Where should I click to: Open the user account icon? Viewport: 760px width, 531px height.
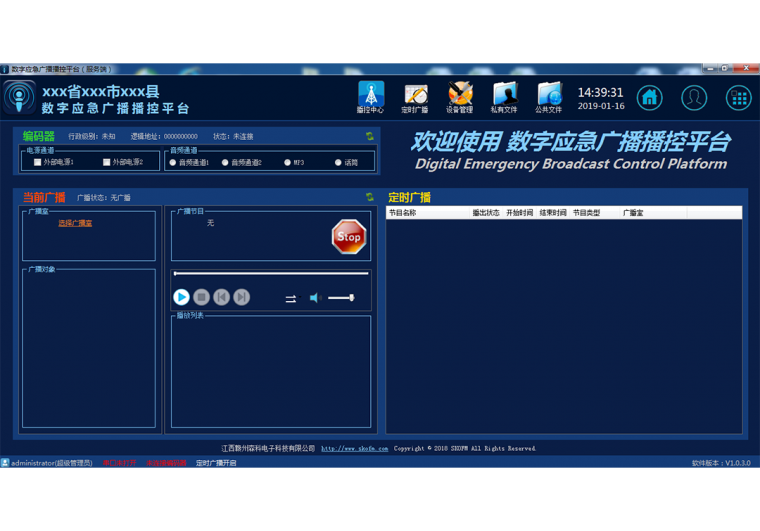[x=694, y=97]
